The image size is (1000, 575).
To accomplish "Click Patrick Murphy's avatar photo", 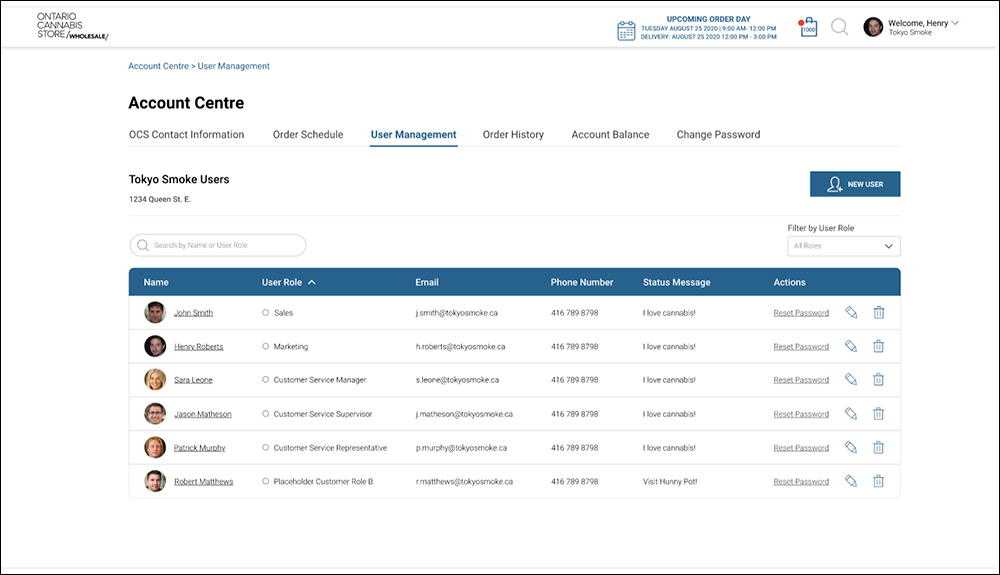I will point(155,448).
